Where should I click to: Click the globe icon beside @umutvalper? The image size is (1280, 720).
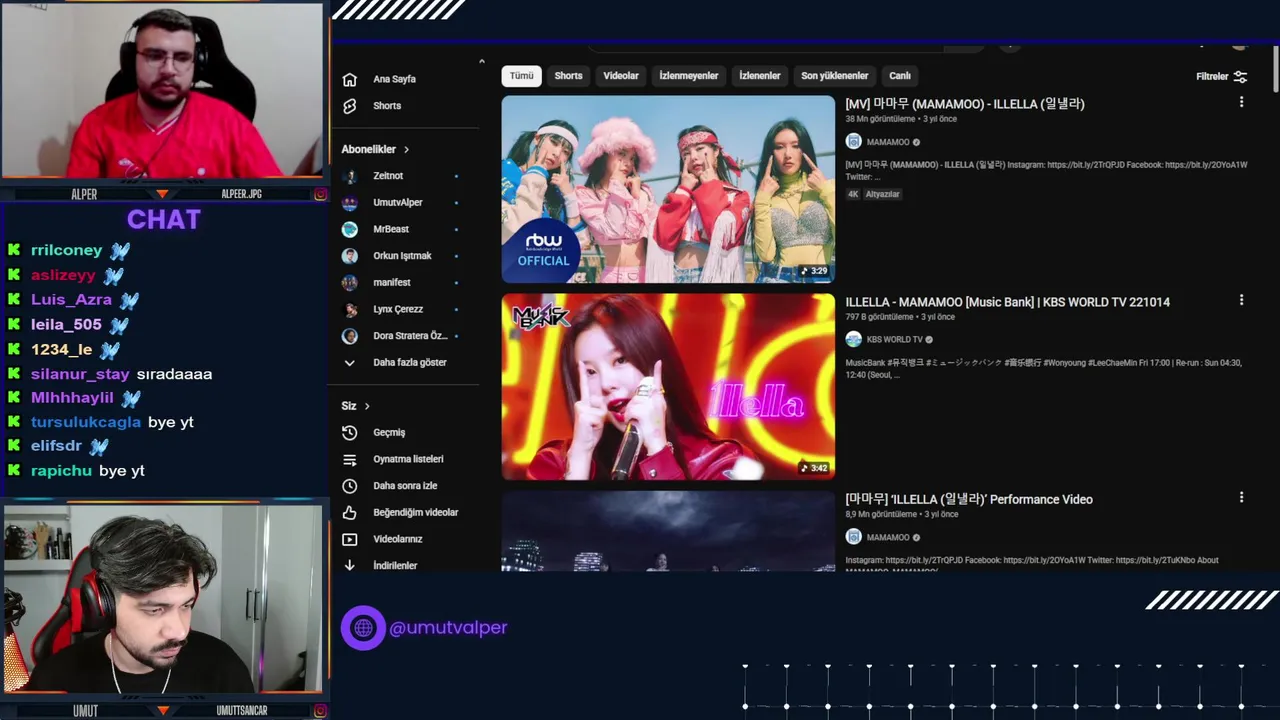point(363,628)
